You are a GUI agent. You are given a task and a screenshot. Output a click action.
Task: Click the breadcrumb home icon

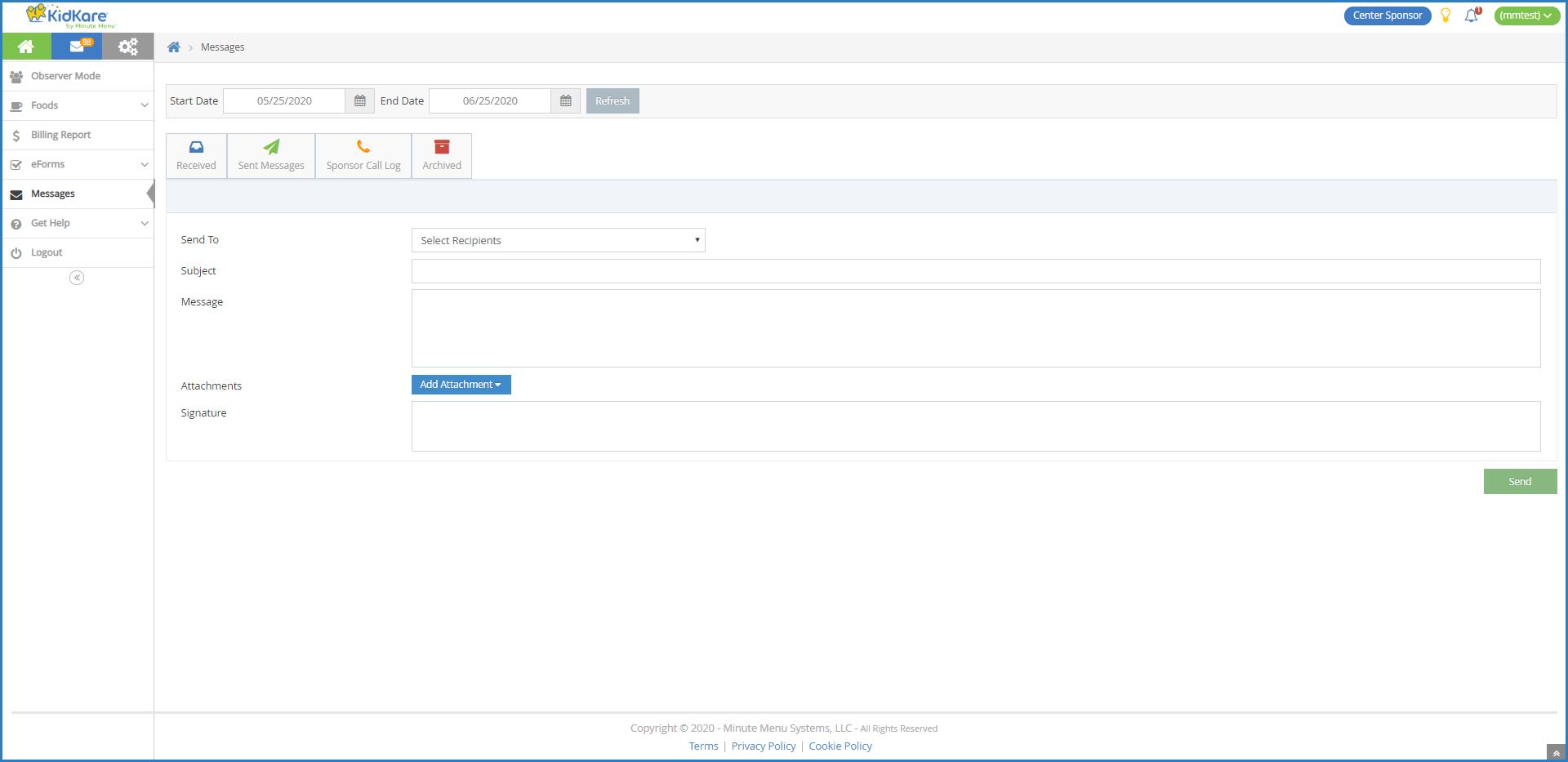pos(173,47)
